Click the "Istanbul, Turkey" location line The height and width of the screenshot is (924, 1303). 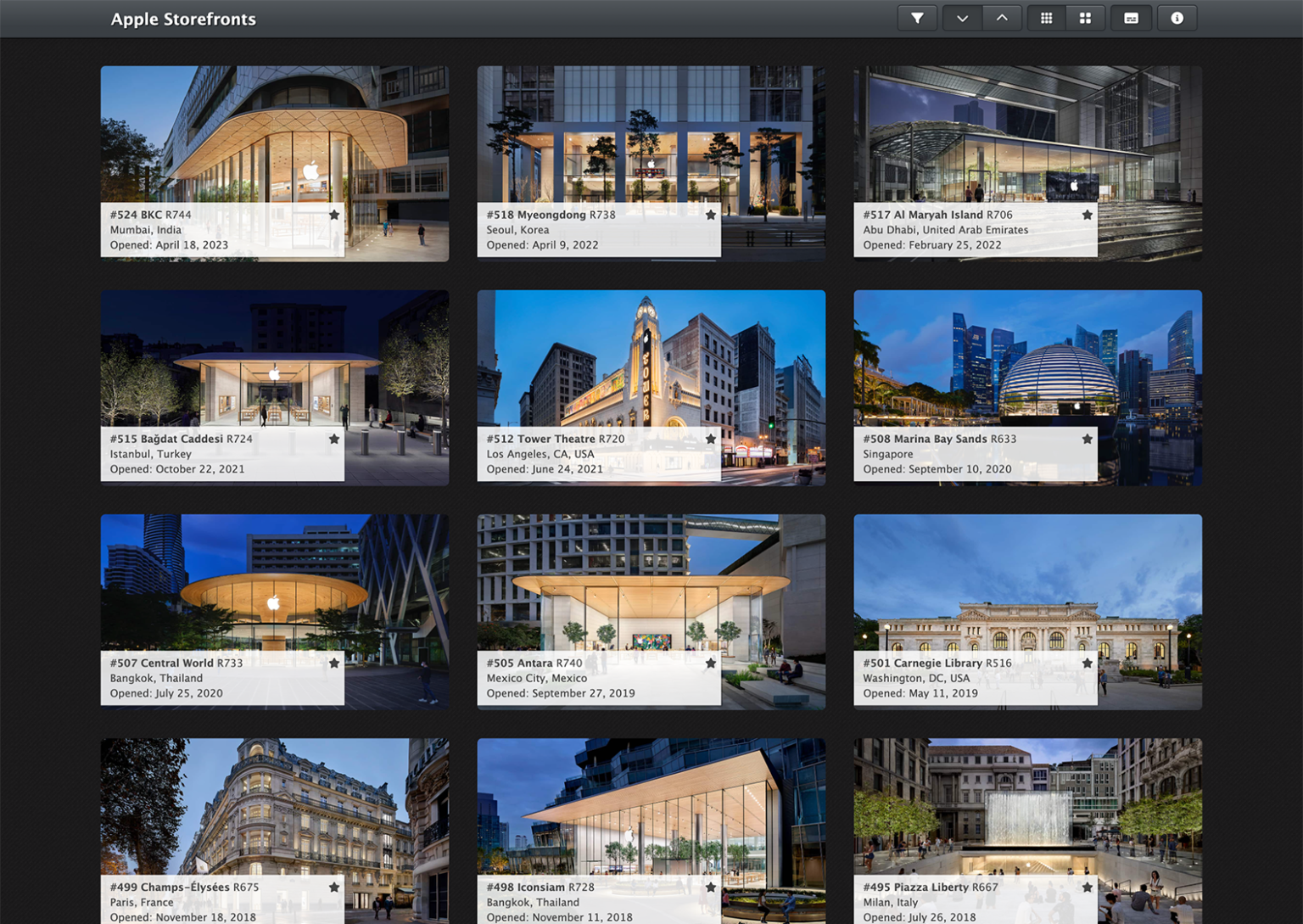click(x=151, y=454)
